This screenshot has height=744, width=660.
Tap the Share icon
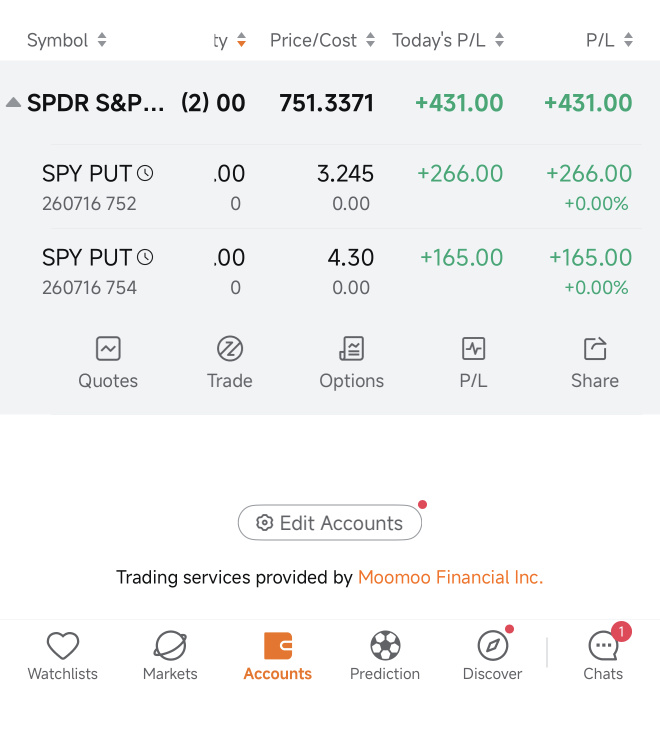[x=595, y=349]
